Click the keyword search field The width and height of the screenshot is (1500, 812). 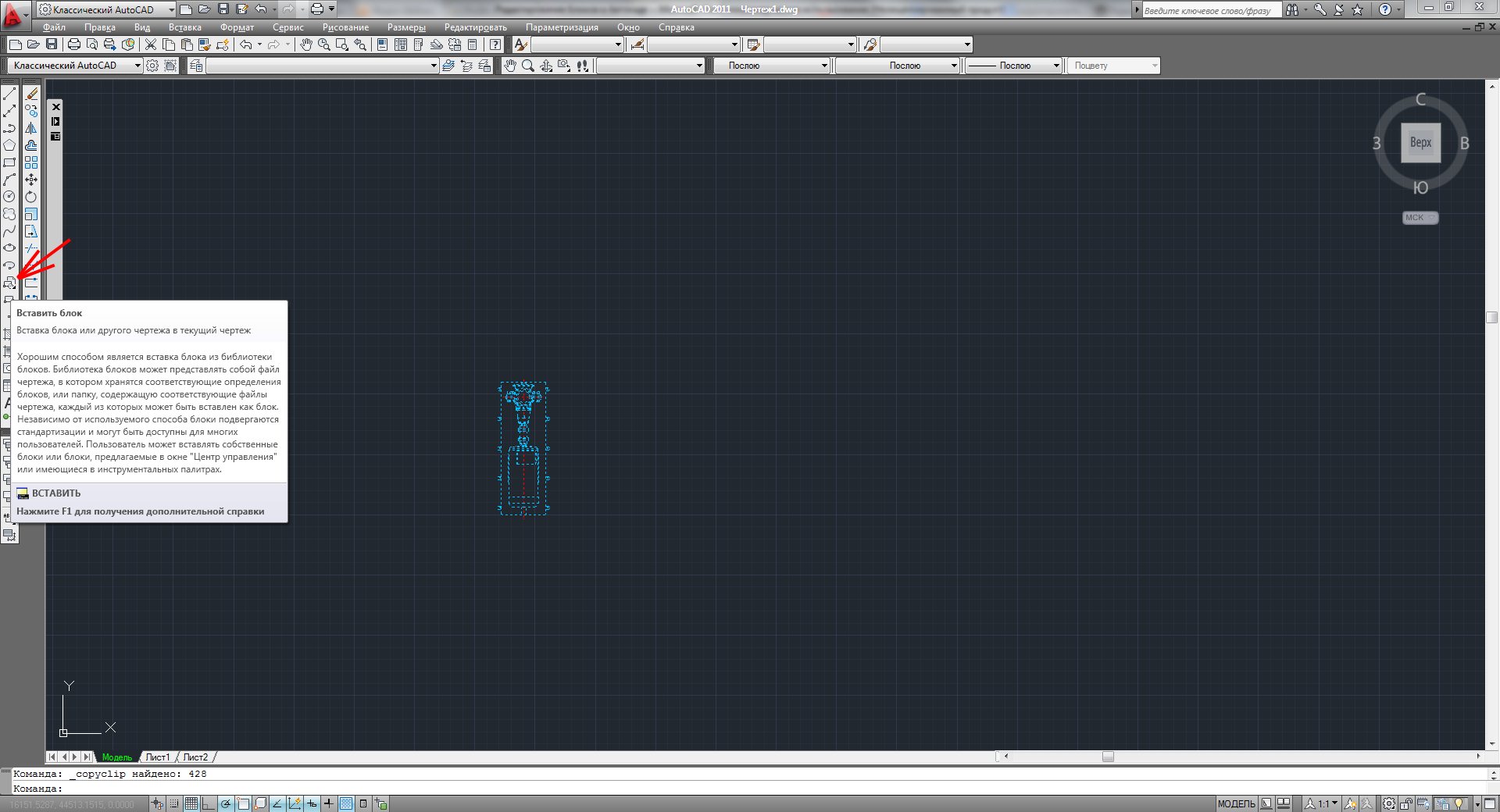[1210, 10]
